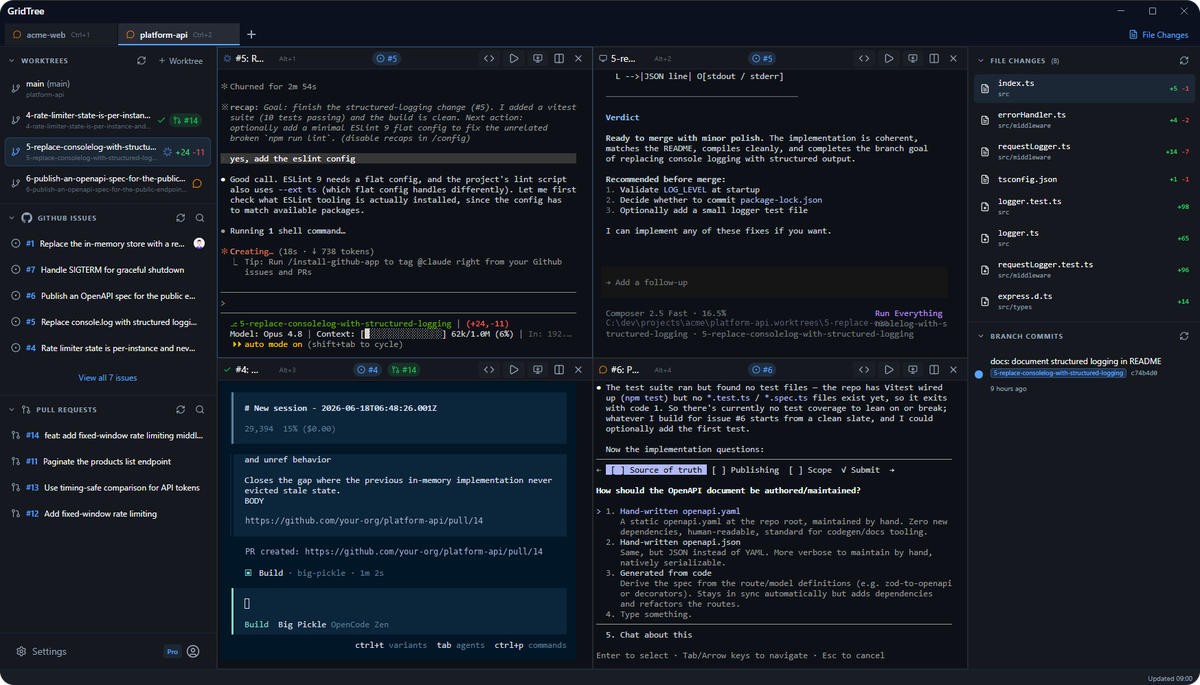Open PR created pull/14 link
This screenshot has width=1200, height=685.
coord(424,551)
